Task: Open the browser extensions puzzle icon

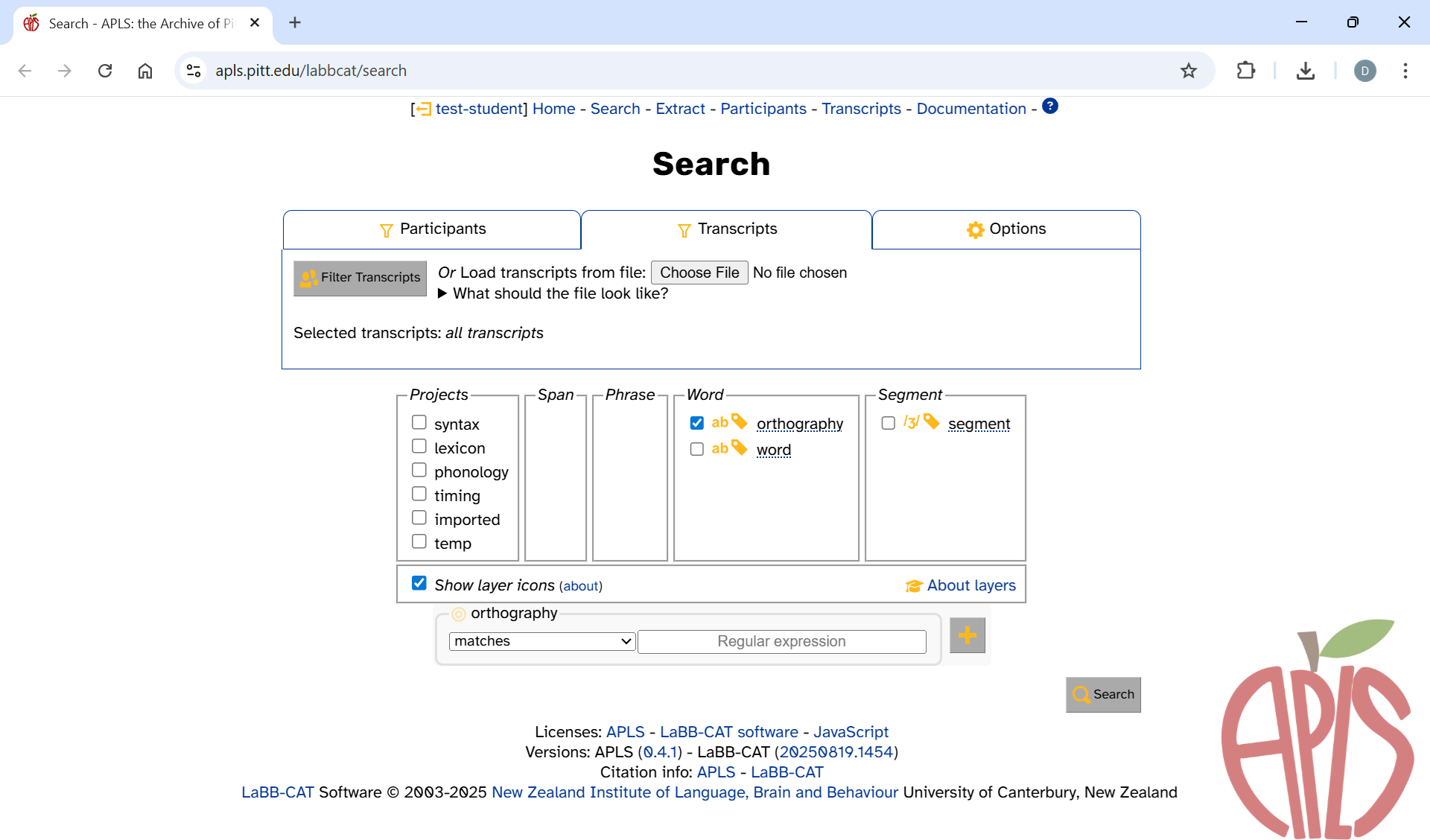Action: coord(1245,71)
